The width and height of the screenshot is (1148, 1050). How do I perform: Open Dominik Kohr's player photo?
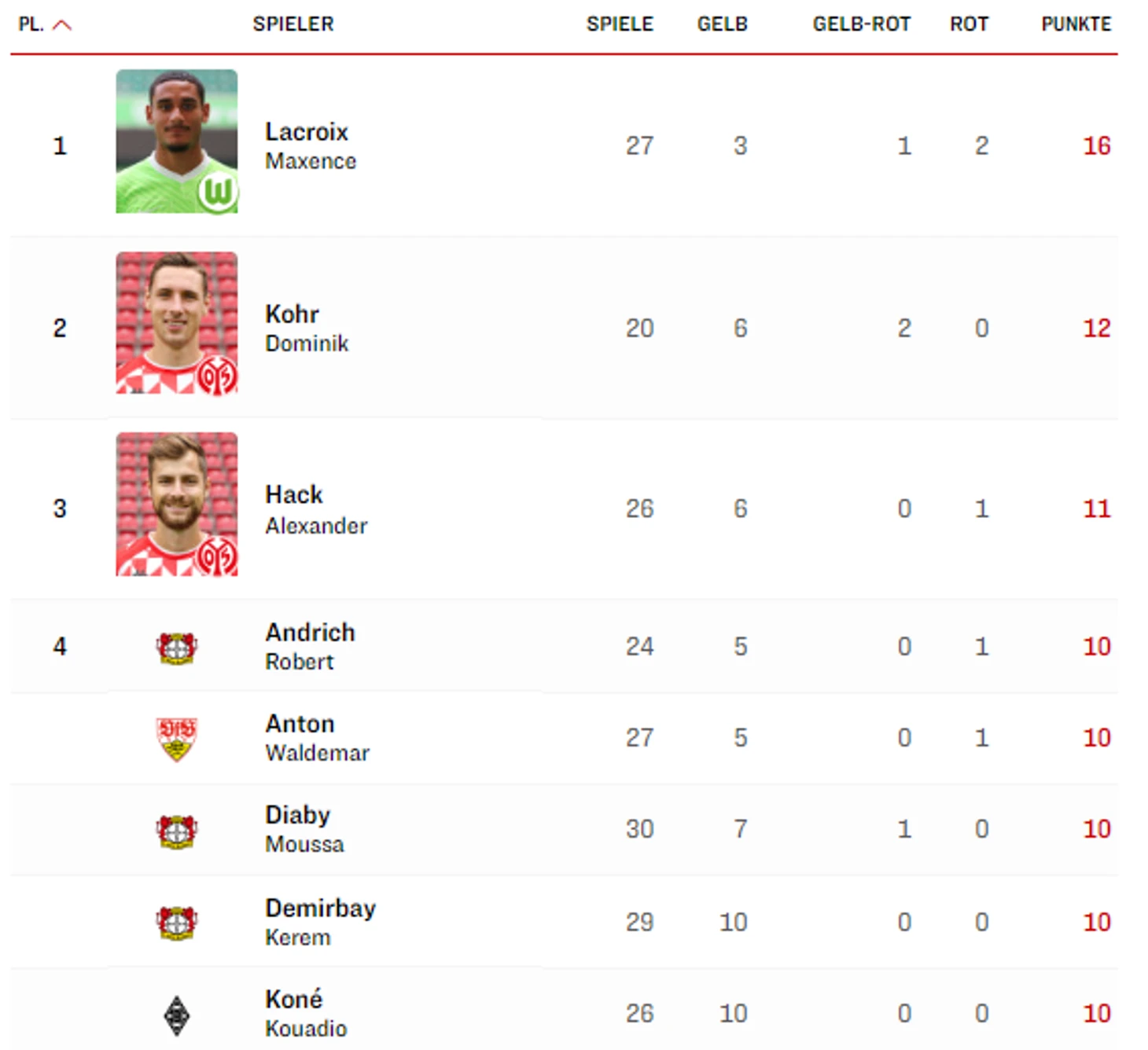pos(177,323)
